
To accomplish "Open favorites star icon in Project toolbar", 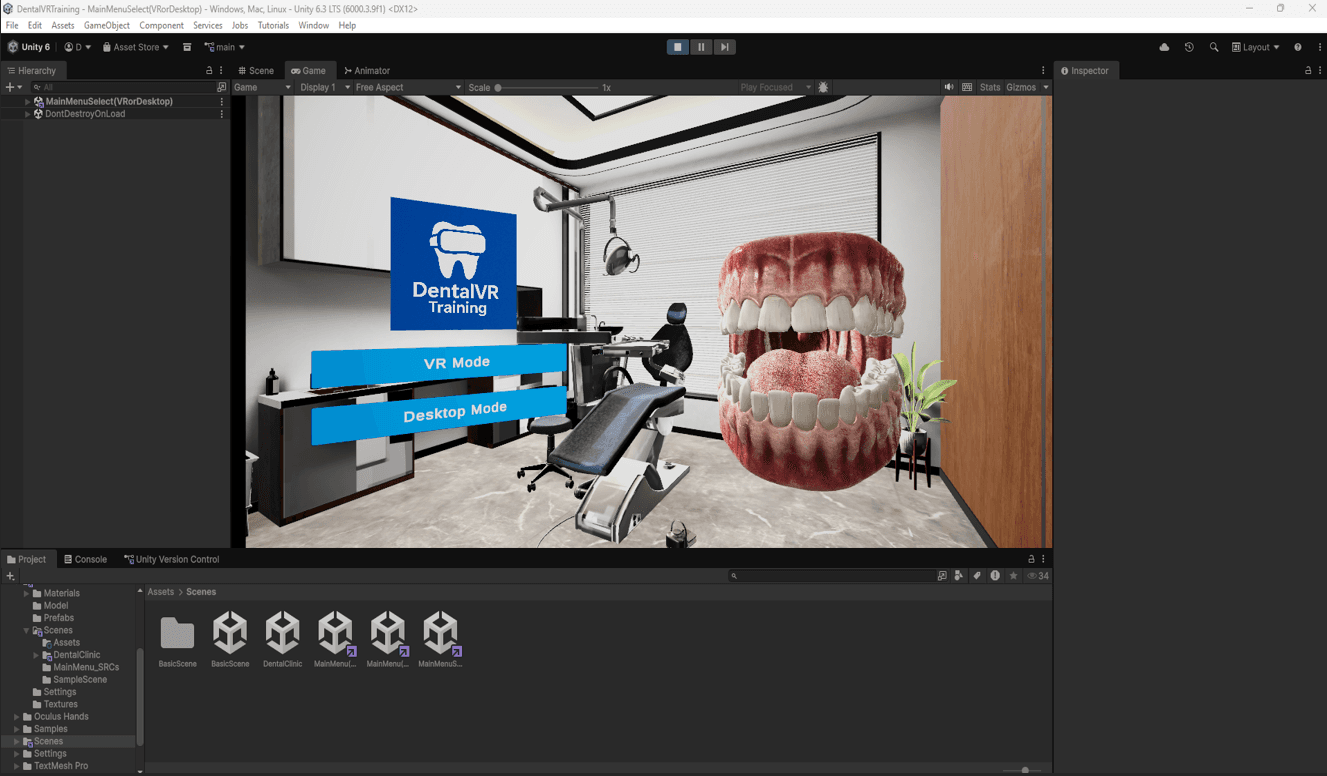I will 1013,576.
